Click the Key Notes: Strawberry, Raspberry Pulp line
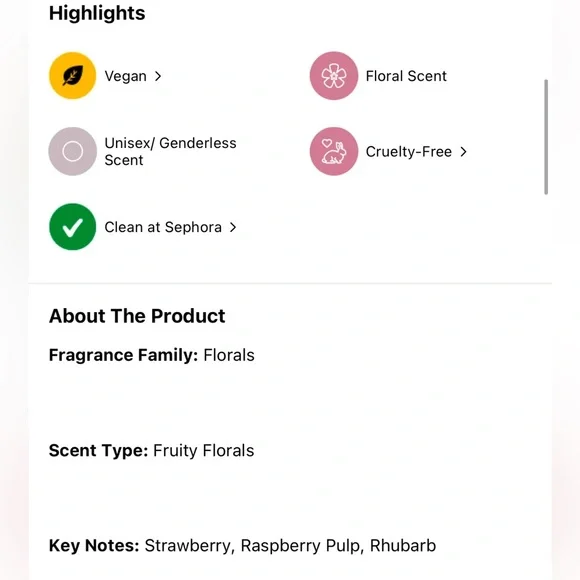580x580 pixels. tap(242, 546)
